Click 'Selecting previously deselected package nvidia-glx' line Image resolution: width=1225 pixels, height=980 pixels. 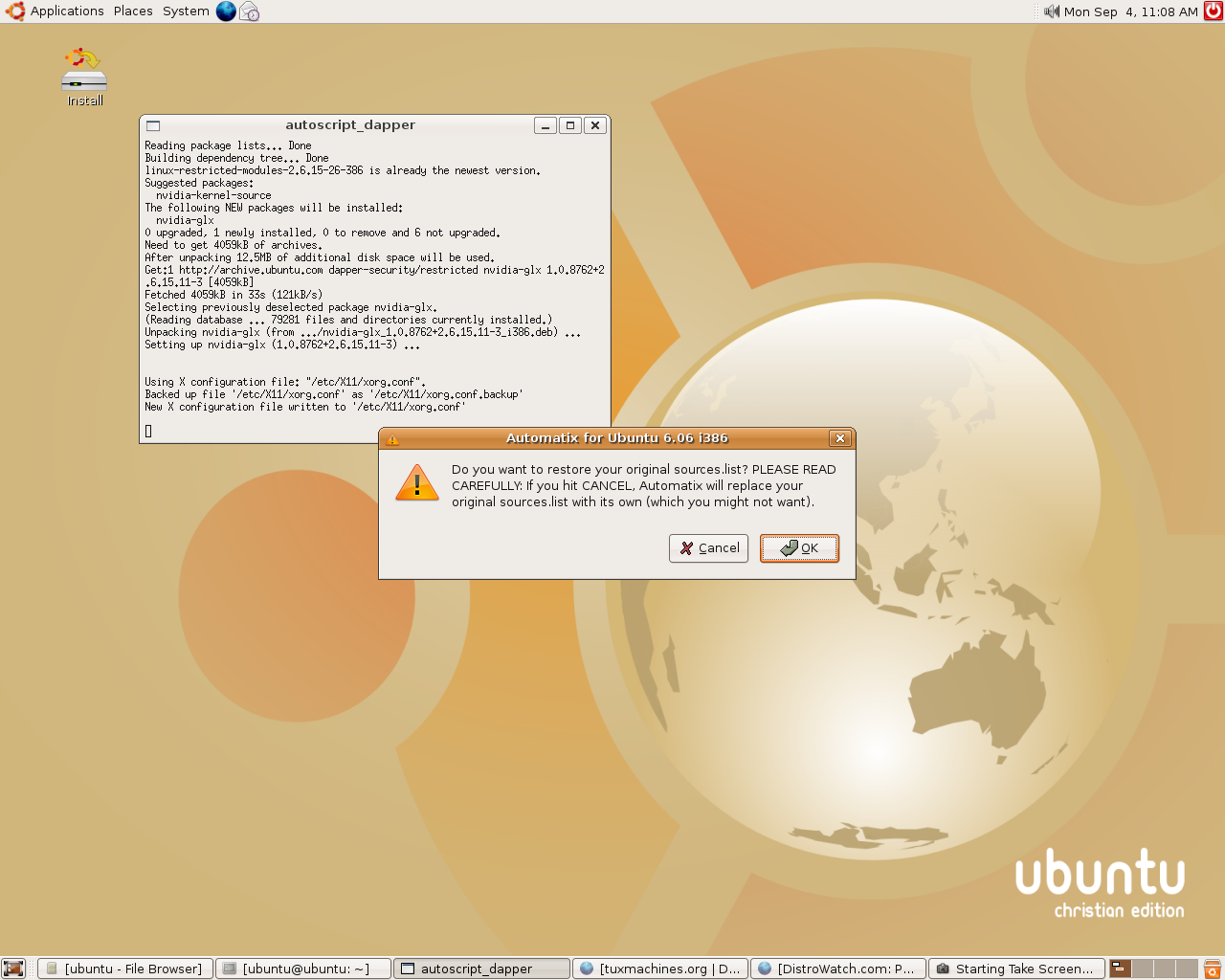pos(291,307)
